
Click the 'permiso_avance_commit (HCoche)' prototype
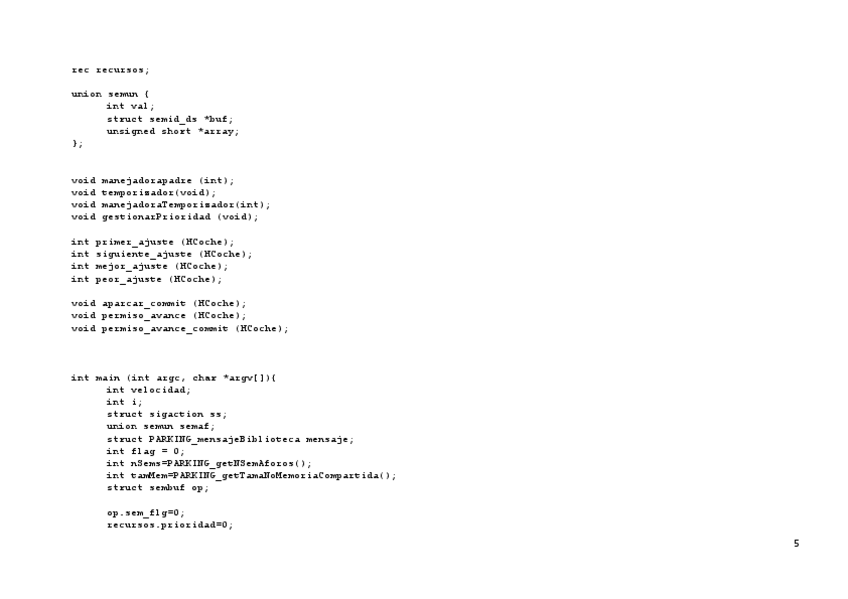coord(180,329)
